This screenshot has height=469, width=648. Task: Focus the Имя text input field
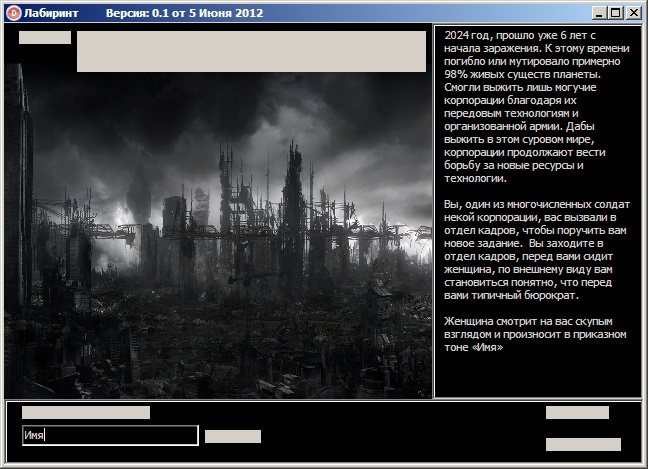(x=110, y=435)
